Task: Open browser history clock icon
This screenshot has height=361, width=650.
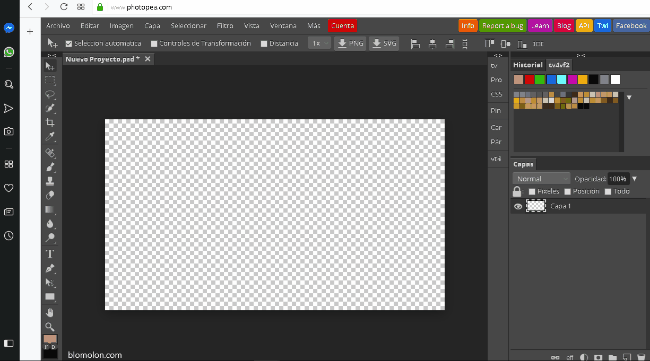Action: [x=9, y=236]
